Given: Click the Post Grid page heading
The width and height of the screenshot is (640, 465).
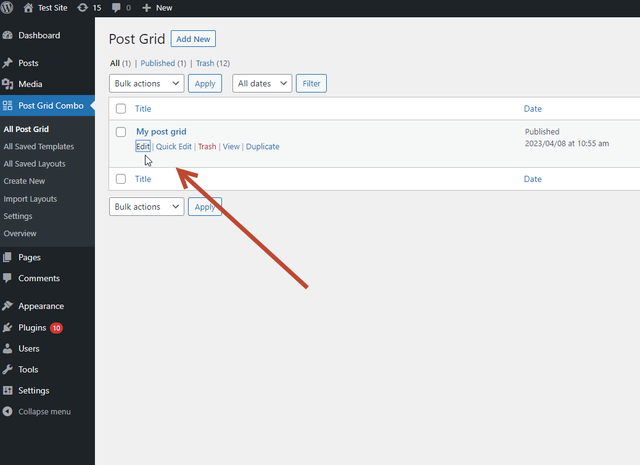Looking at the screenshot, I should pyautogui.click(x=137, y=39).
